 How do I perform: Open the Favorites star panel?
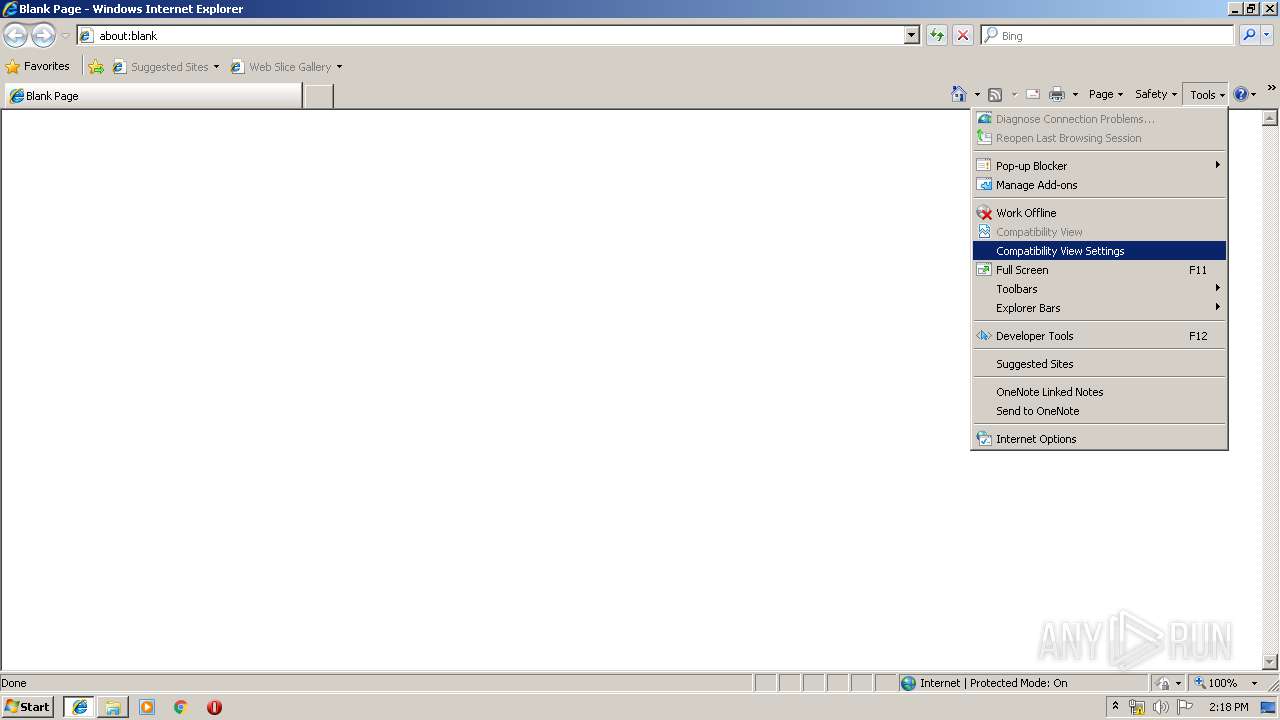click(x=38, y=66)
